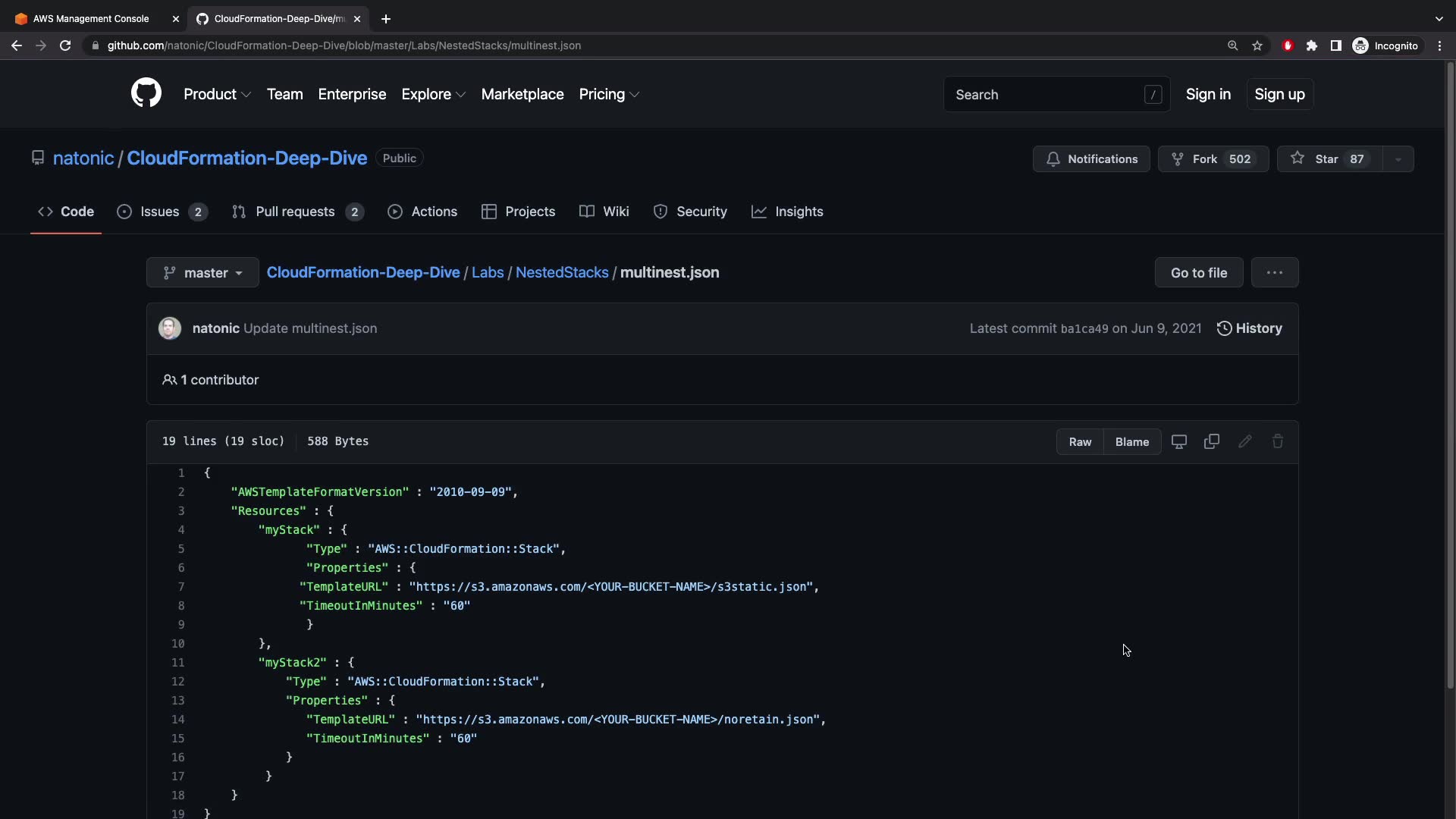Click natonic avatar thumbnail
The height and width of the screenshot is (819, 1456).
(170, 328)
